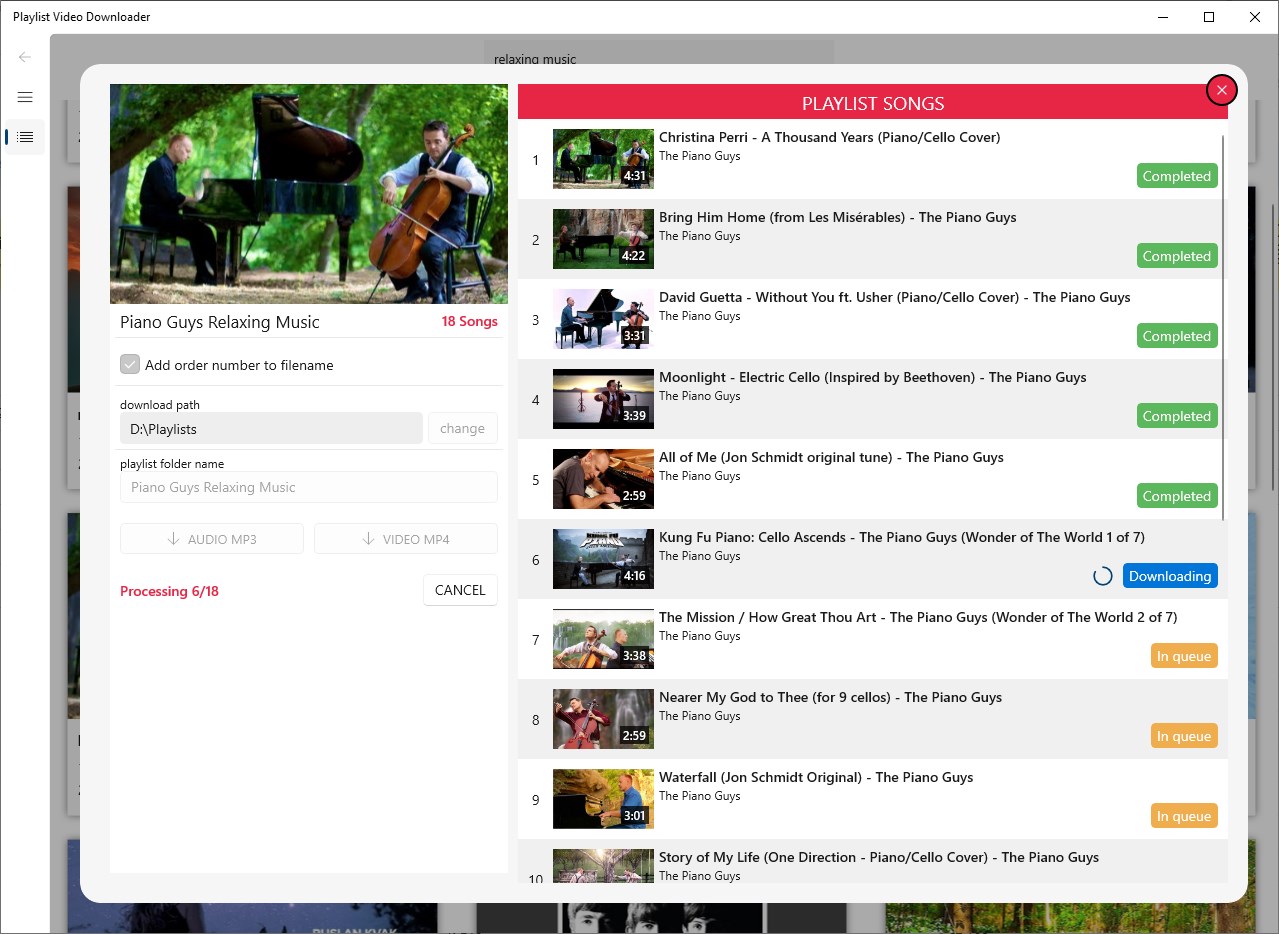Click Completed badge on All of Me
The height and width of the screenshot is (934, 1279).
point(1177,496)
